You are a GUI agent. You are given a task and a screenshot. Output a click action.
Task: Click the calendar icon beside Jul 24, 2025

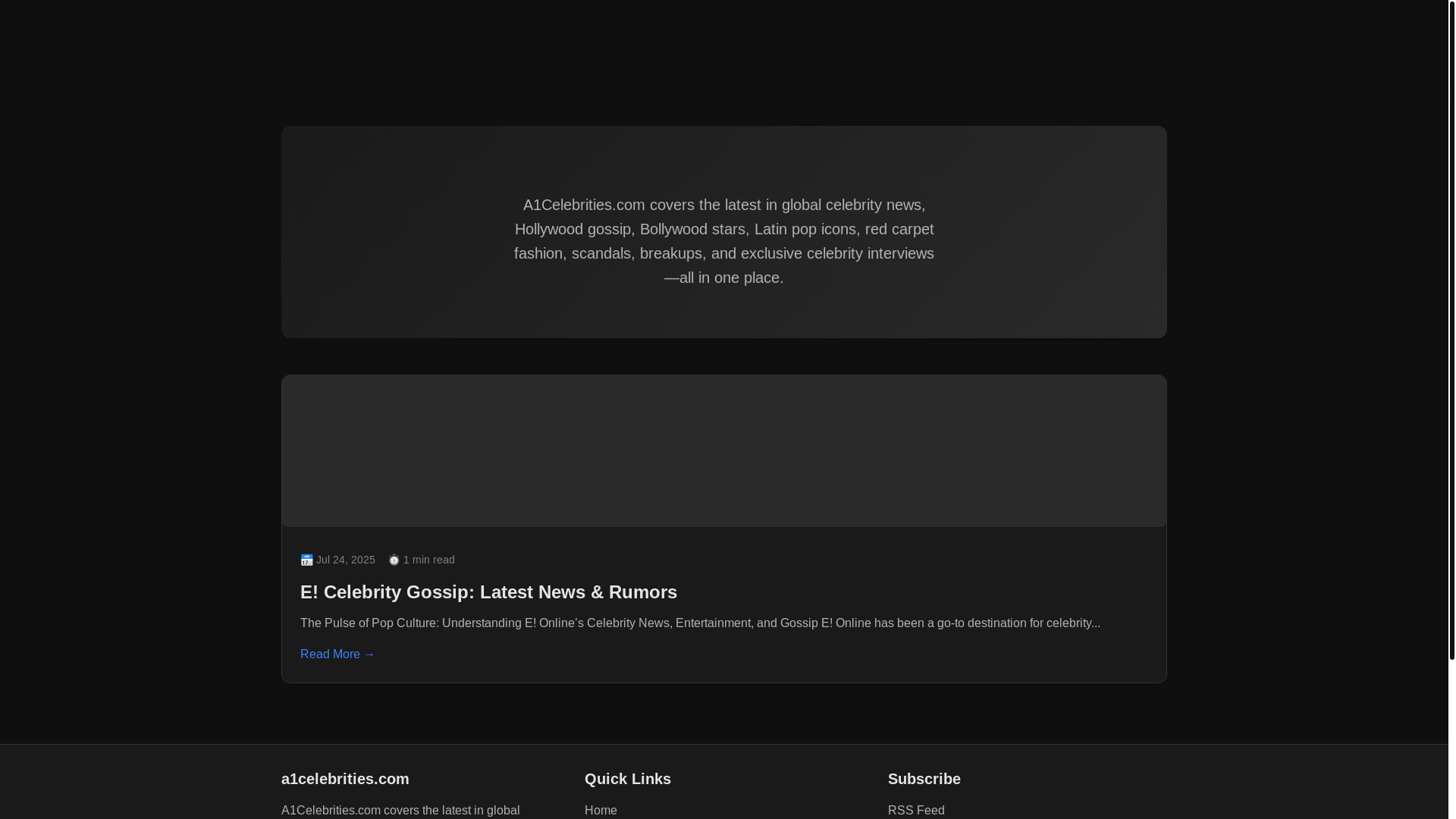coord(306,560)
